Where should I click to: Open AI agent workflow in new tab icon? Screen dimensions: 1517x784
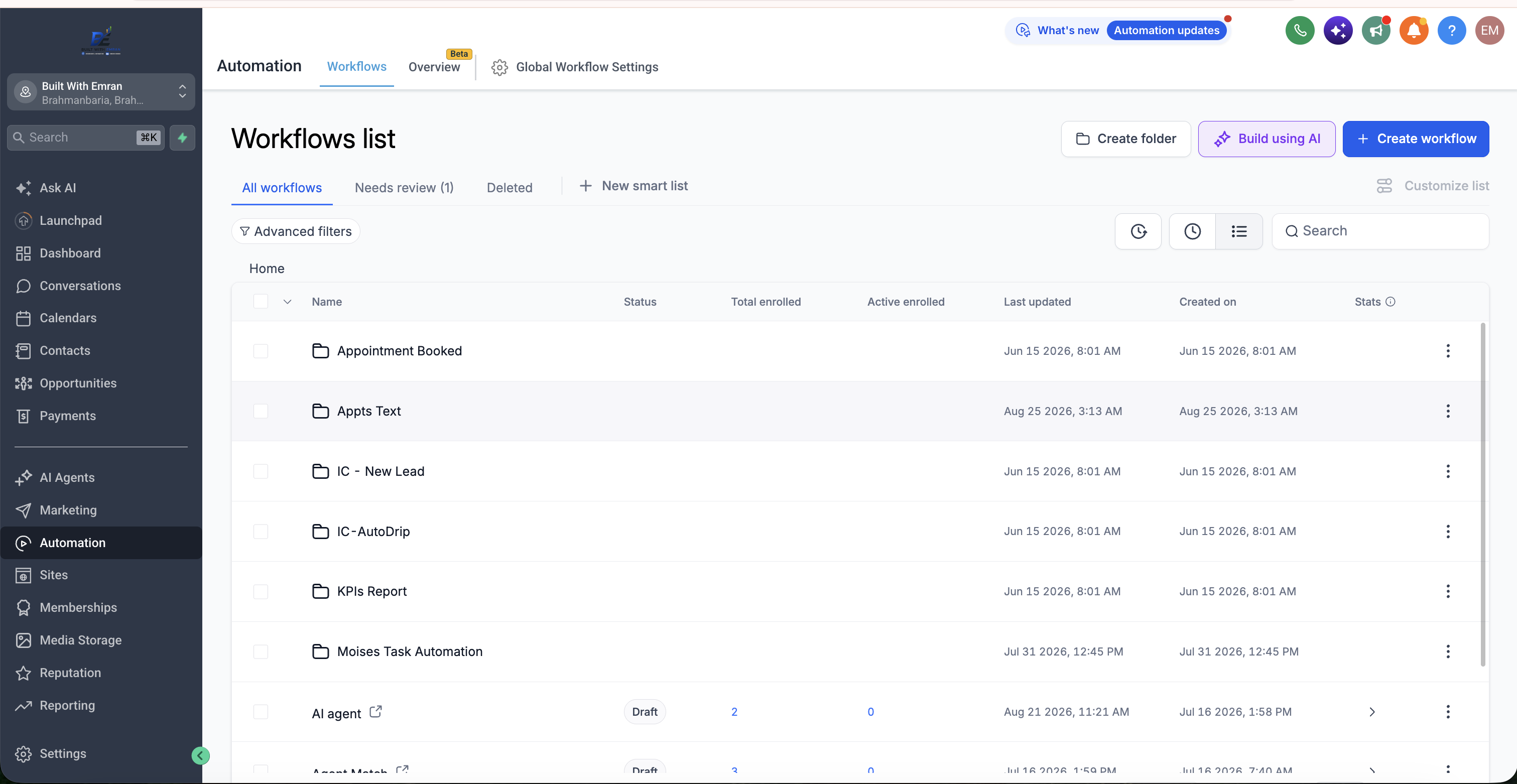pos(375,712)
